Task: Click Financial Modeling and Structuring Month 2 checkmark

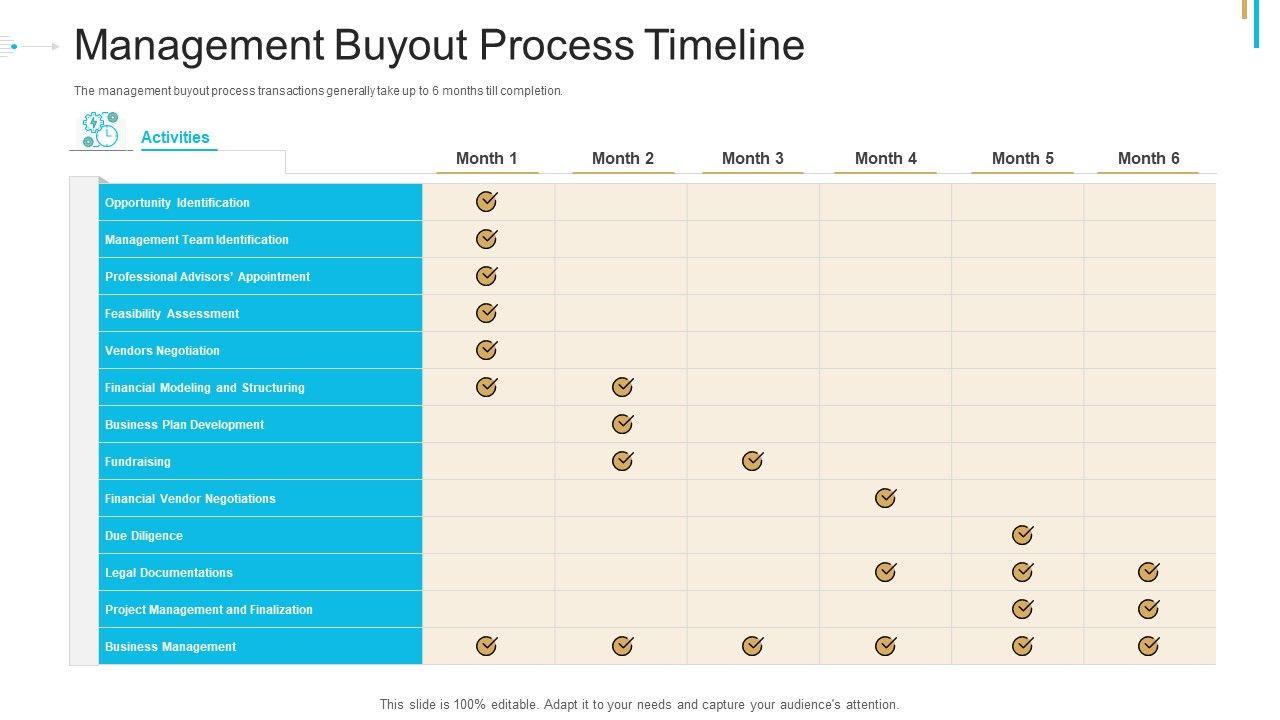Action: [x=623, y=387]
